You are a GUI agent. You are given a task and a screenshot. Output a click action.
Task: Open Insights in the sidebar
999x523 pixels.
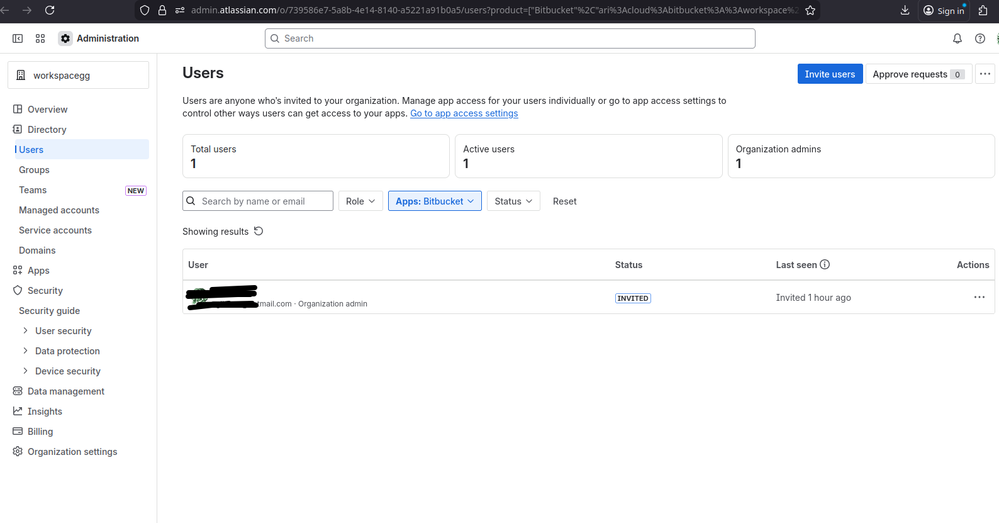coord(45,412)
